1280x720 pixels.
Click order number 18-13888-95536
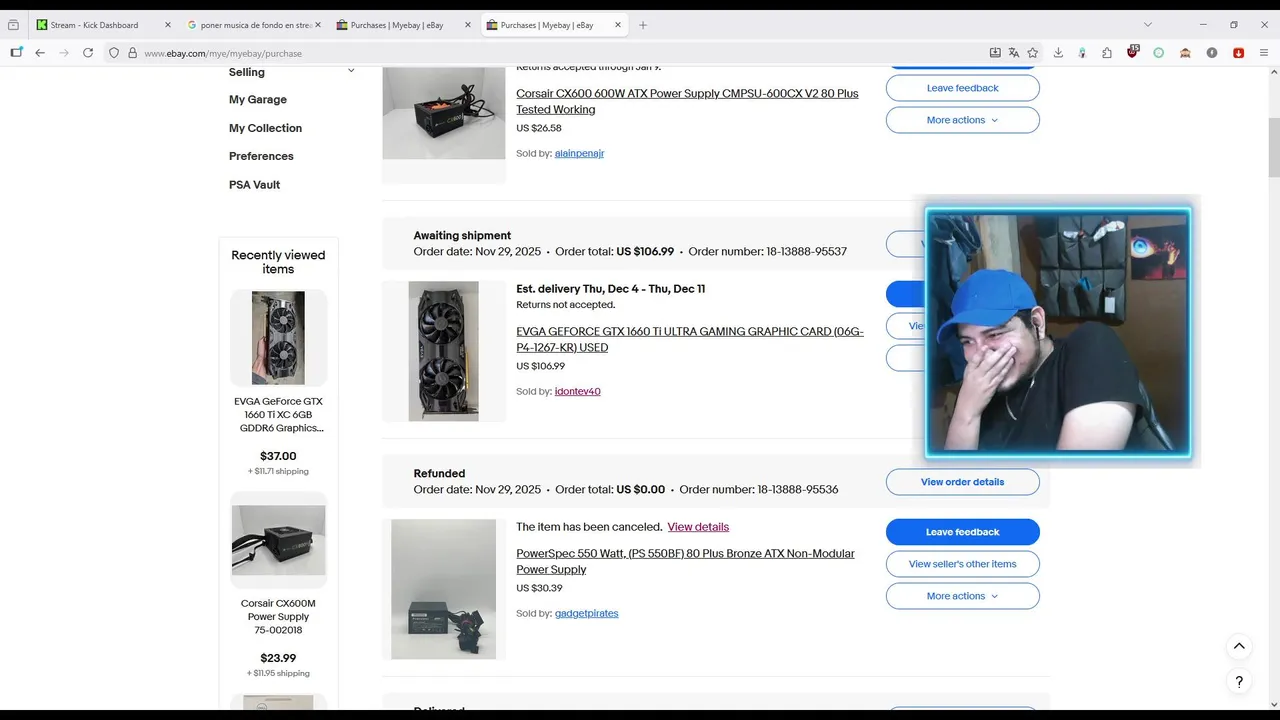click(797, 490)
